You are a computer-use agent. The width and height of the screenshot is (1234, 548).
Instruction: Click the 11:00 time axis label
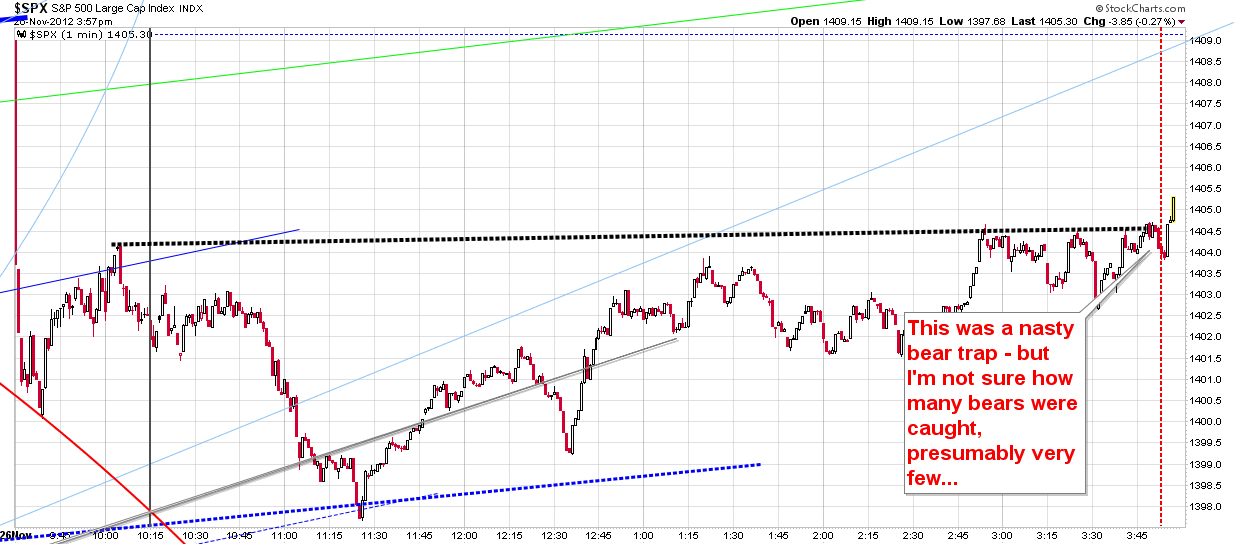[x=284, y=536]
